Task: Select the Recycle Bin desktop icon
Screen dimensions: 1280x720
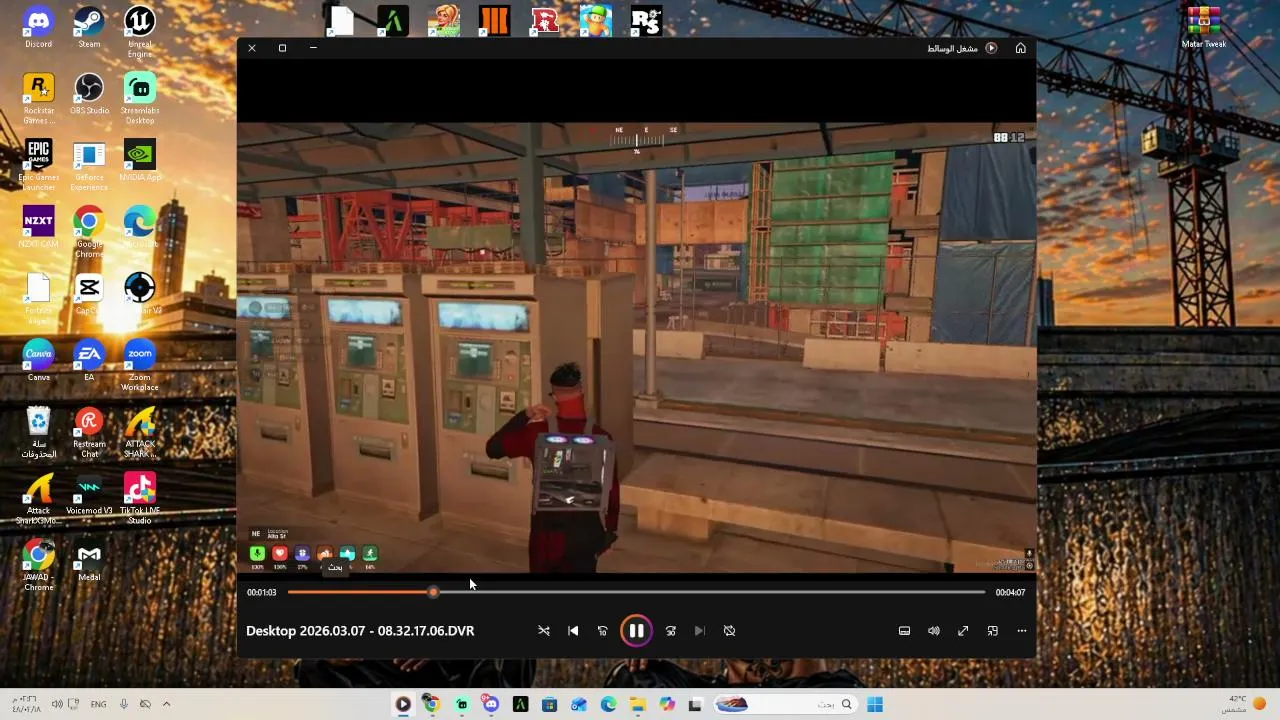Action: coord(38,433)
